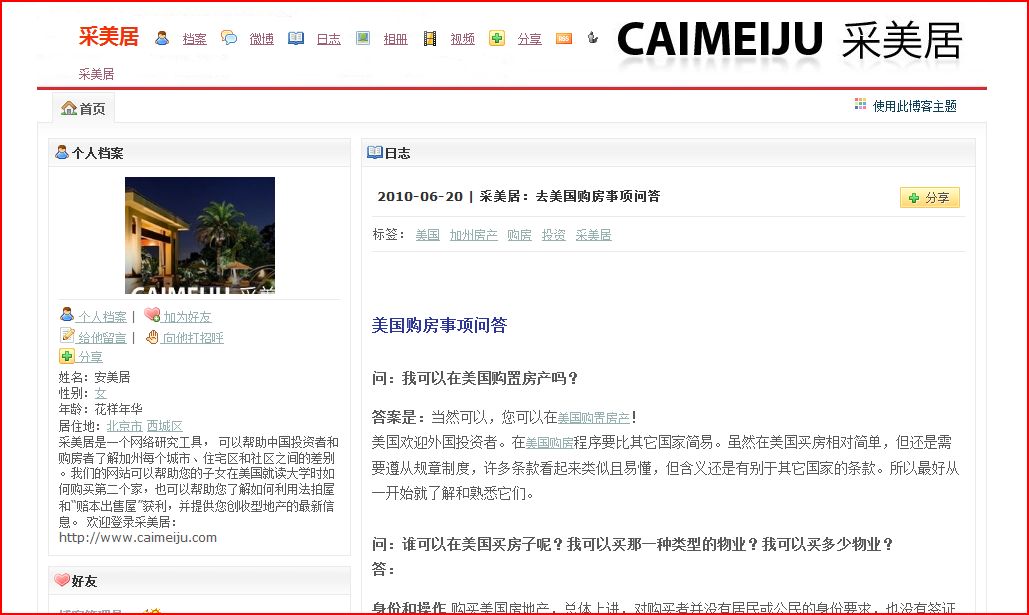Click the profile photo thumbnail
Viewport: 1029px width, 615px height.
tap(200, 235)
